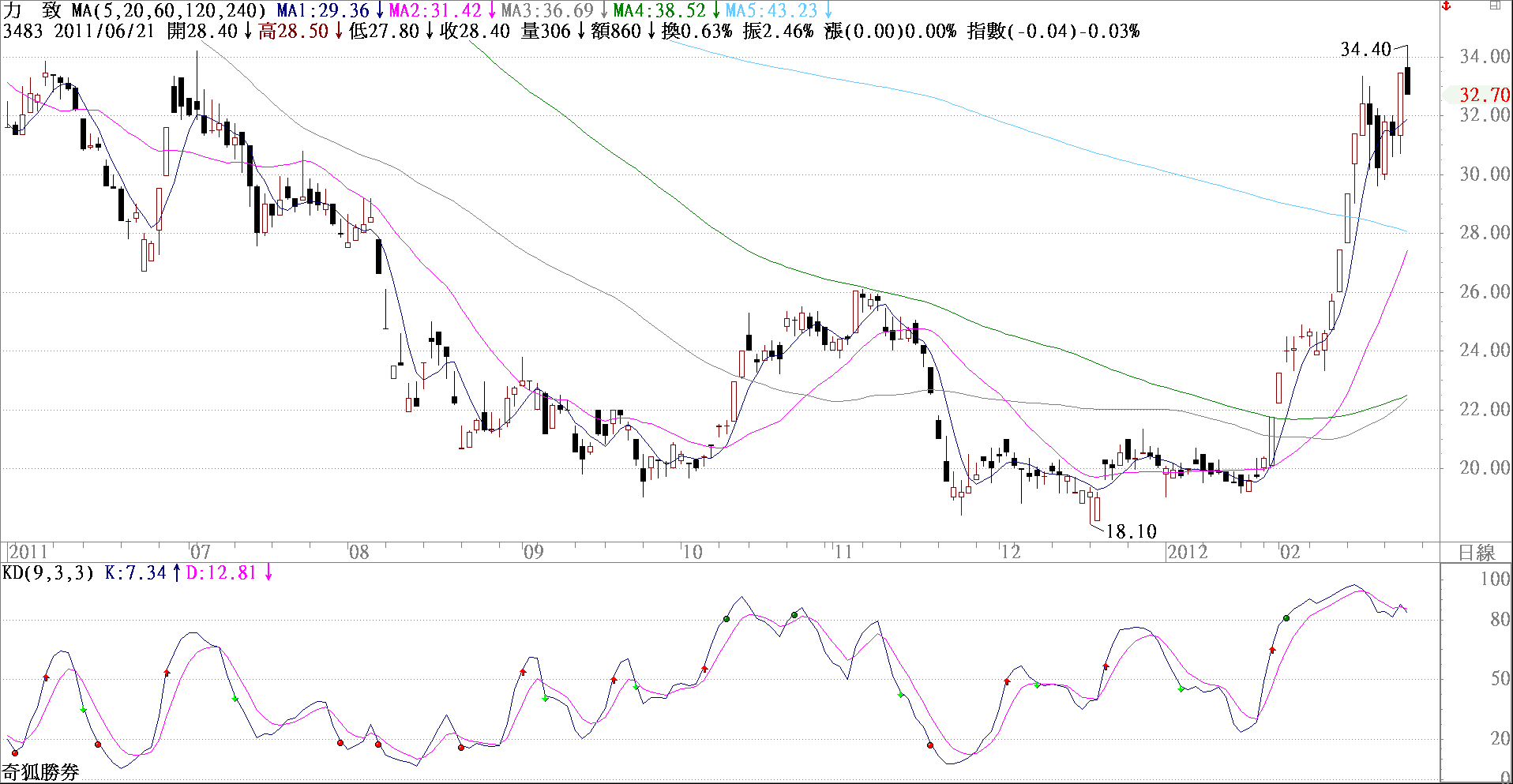
Task: Click the 32.70 current price tag
Action: [x=1484, y=95]
